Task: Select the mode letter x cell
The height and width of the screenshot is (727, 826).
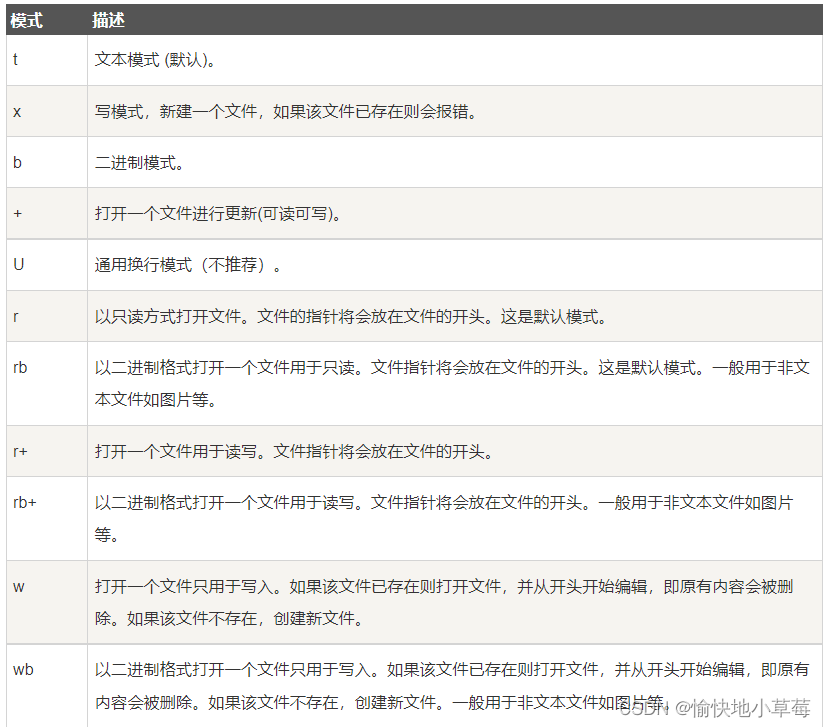Action: pyautogui.click(x=16, y=111)
